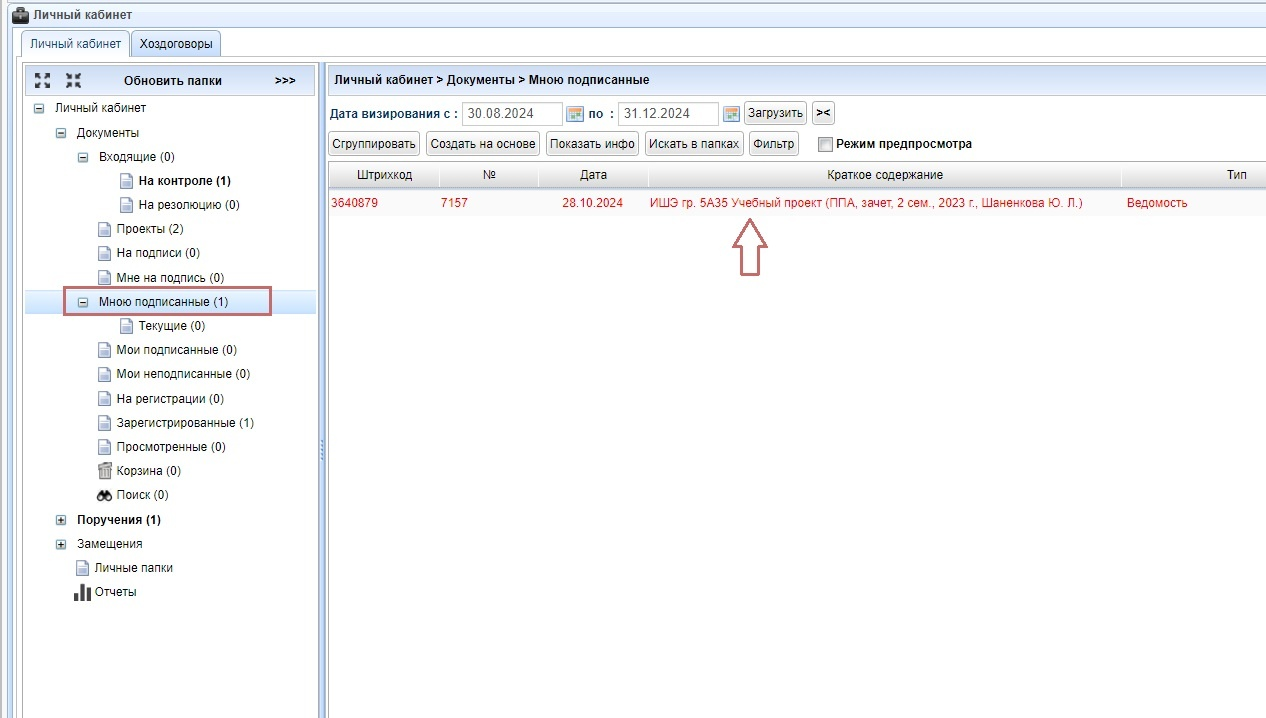Image resolution: width=1266 pixels, height=718 pixels.
Task: Collapse the Мною подписанные node
Action: pyautogui.click(x=83, y=302)
